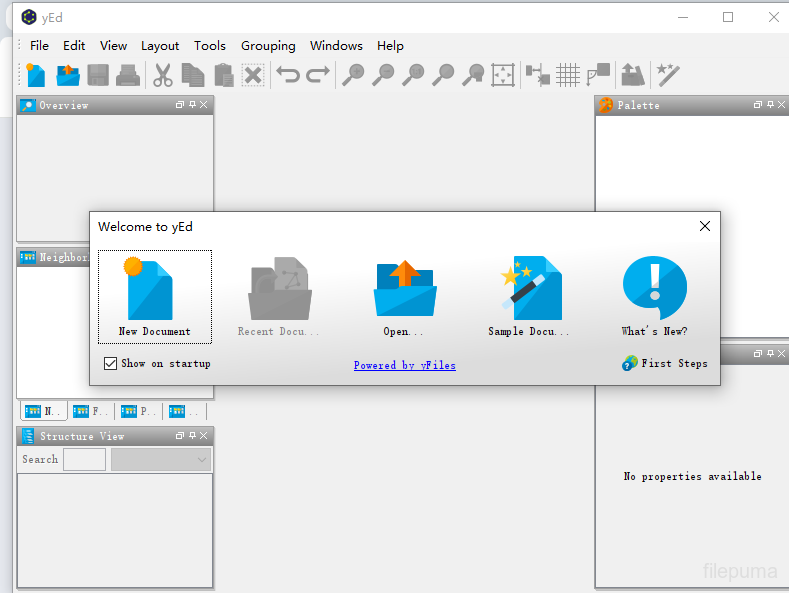Click the Palette panel title icon
The width and height of the screenshot is (789, 593).
point(606,105)
